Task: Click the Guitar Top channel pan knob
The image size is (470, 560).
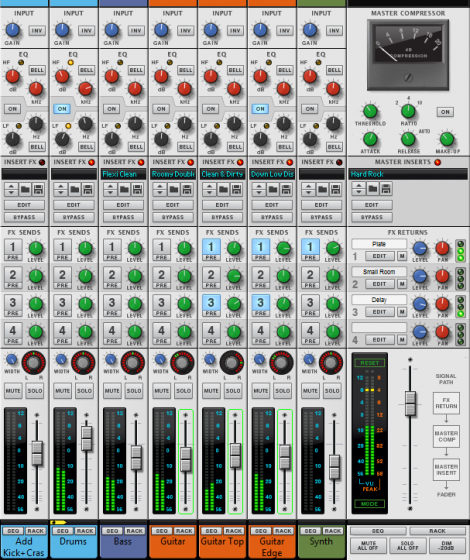Action: [x=231, y=362]
